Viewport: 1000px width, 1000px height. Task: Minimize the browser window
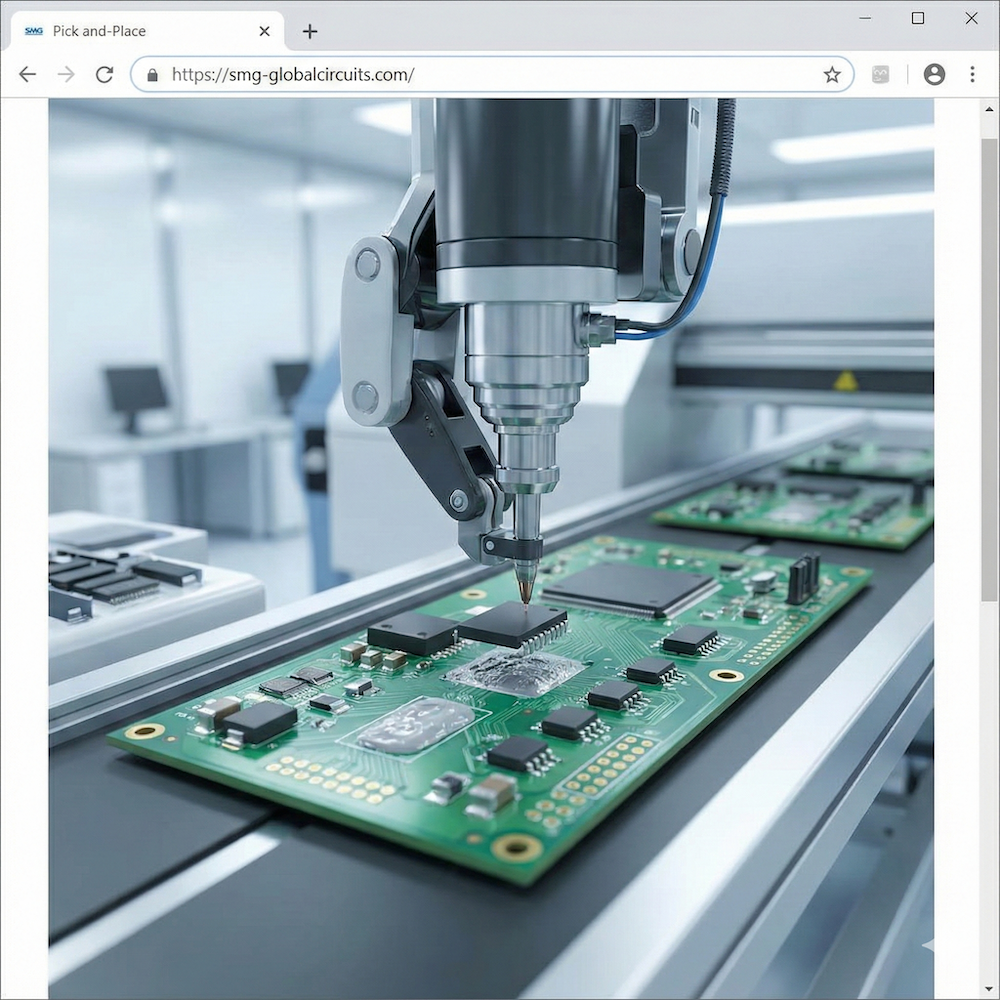coord(864,18)
